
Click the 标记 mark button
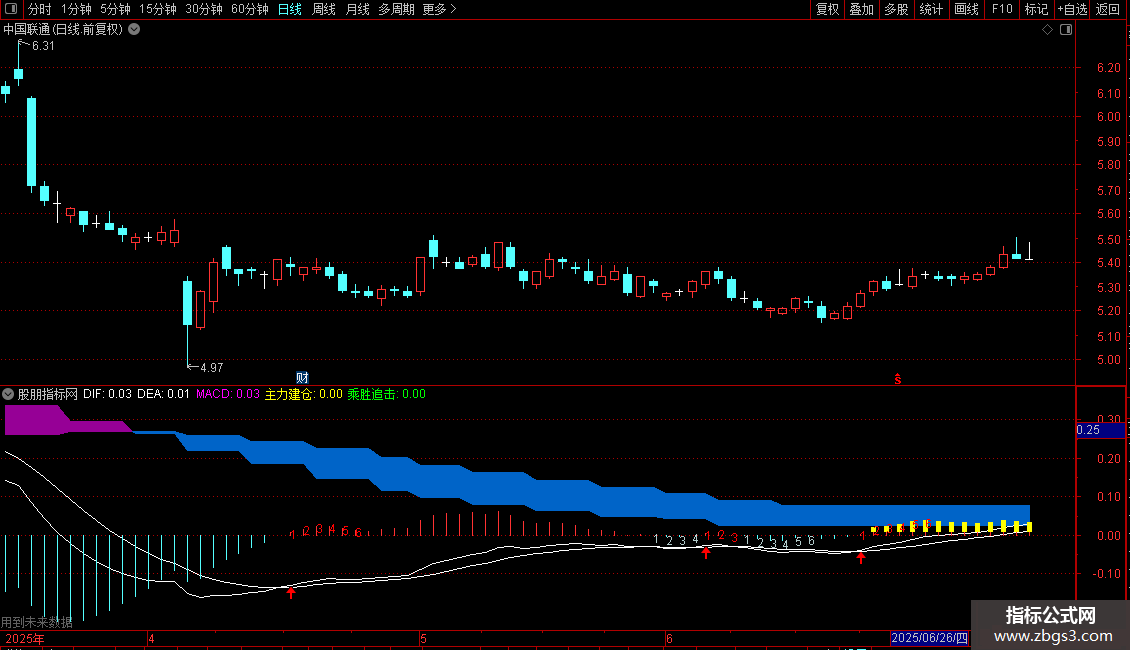pos(1036,9)
